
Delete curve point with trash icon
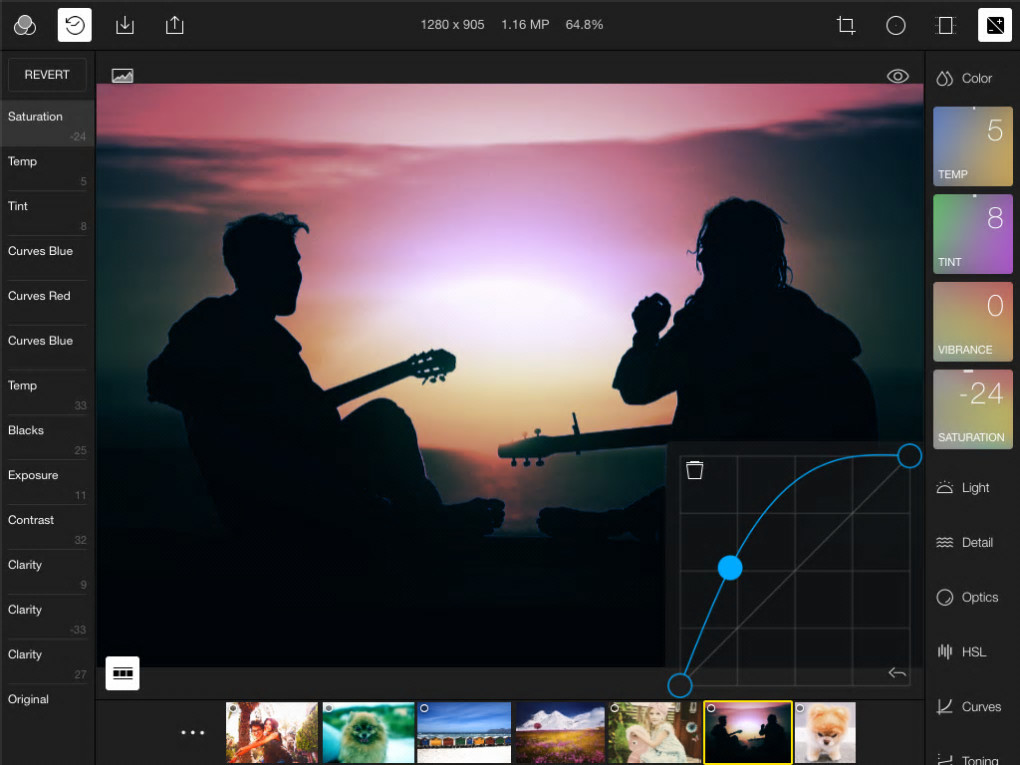coord(695,470)
